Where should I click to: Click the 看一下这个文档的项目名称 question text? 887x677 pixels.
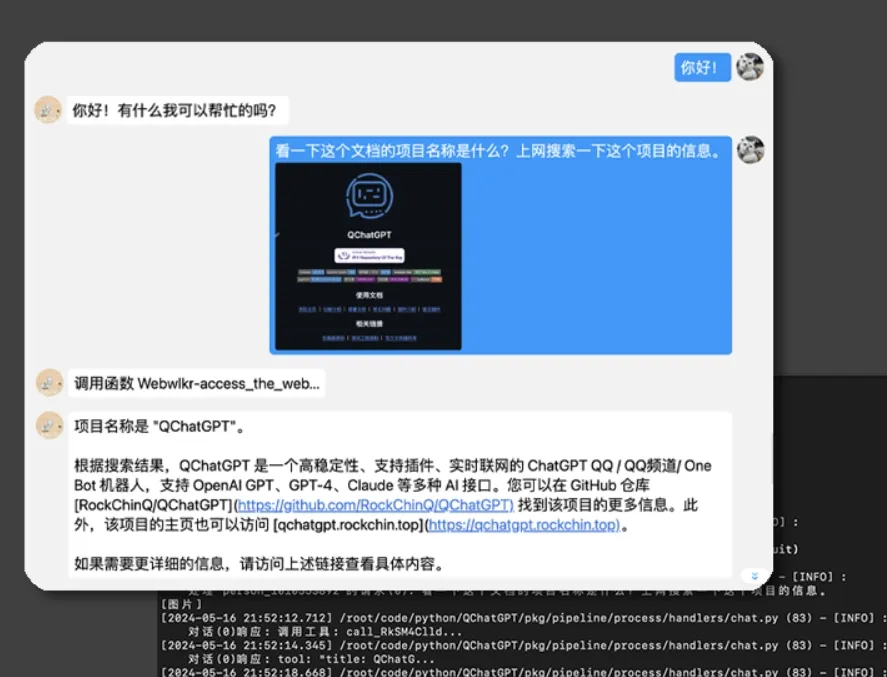click(x=499, y=151)
